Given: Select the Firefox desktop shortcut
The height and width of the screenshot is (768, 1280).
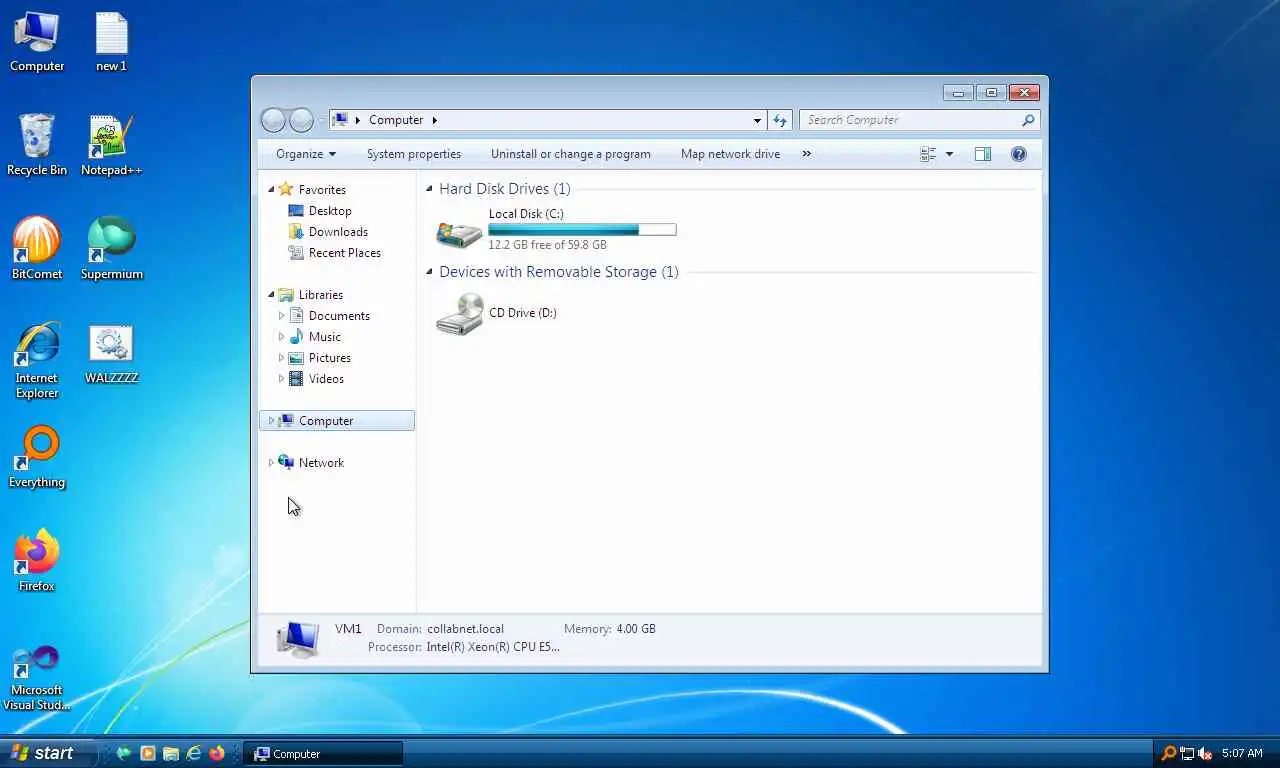Looking at the screenshot, I should tap(37, 561).
